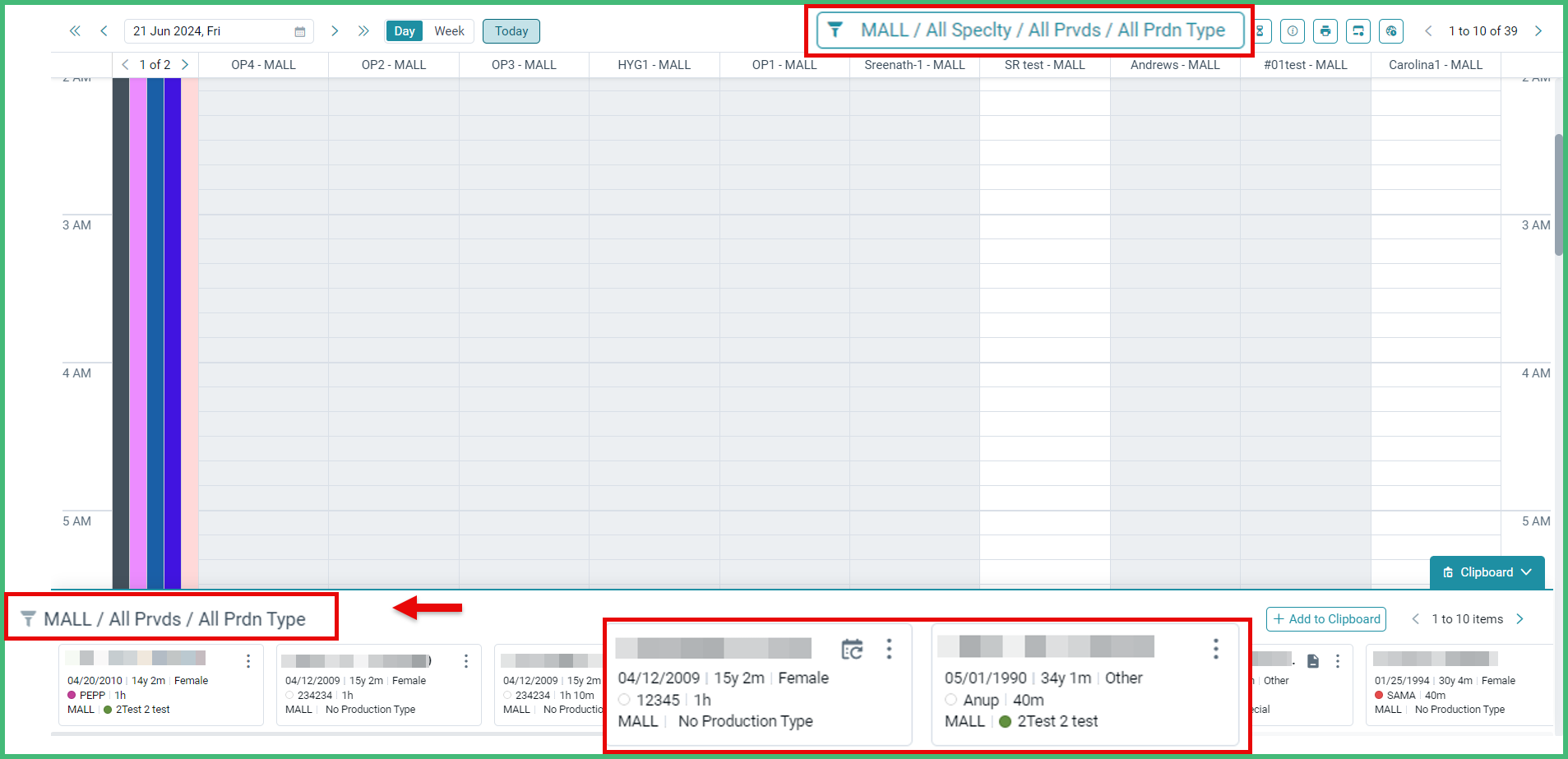1568x759 pixels.
Task: Select the OP3 - MALL column header
Action: (x=523, y=64)
